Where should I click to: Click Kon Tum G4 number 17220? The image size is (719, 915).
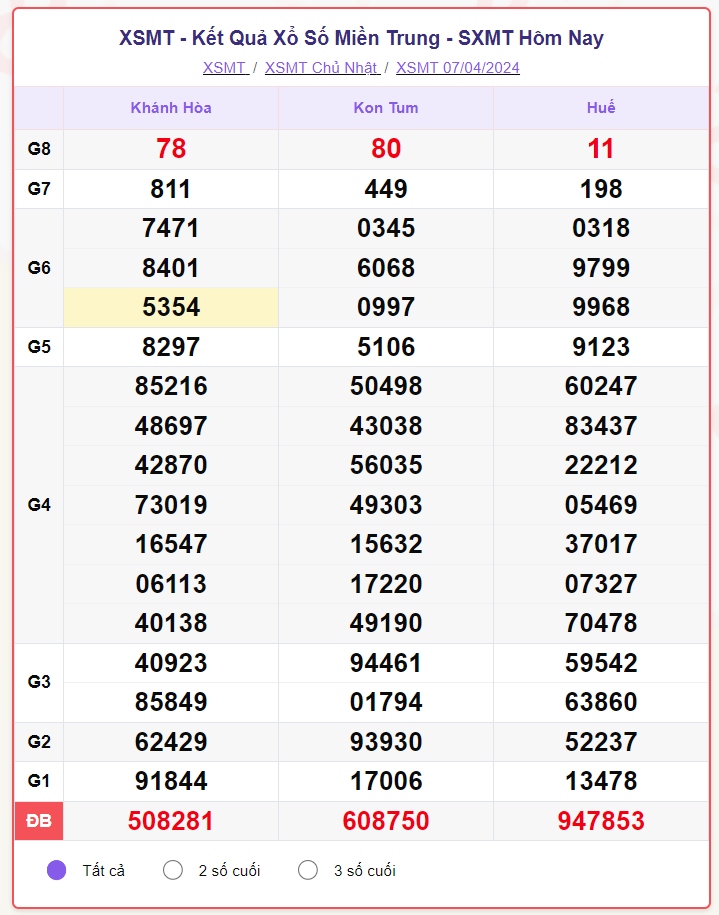(x=386, y=584)
